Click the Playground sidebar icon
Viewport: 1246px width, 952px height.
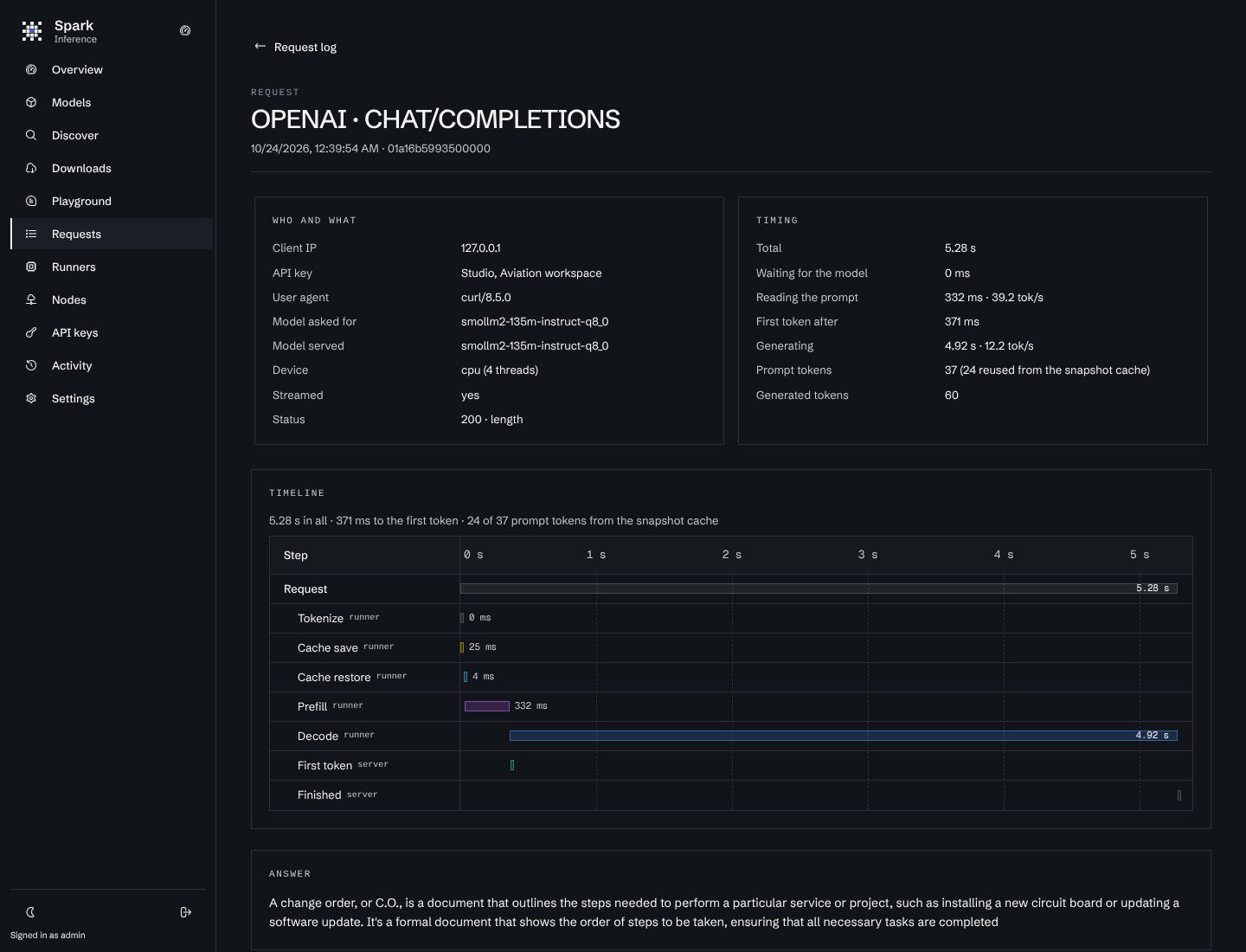pyautogui.click(x=31, y=201)
